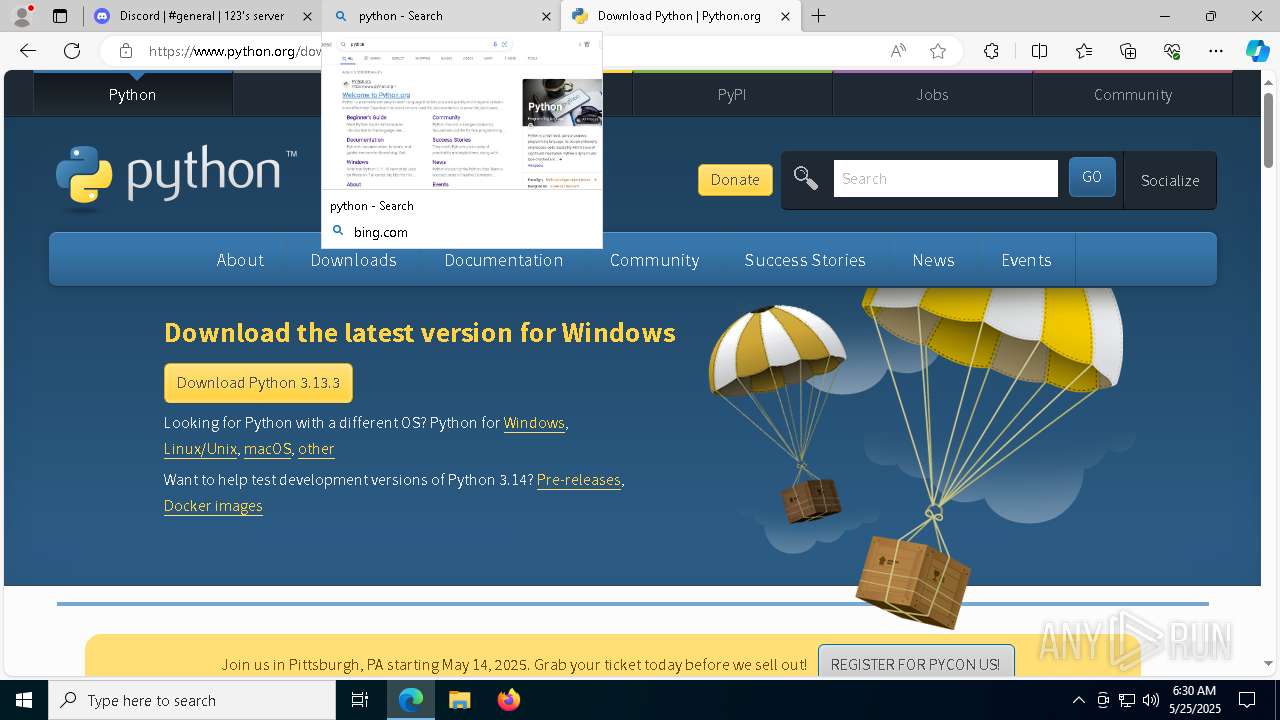Open the Success Stories menu
Screen dimensions: 1280x720
pos(805,260)
